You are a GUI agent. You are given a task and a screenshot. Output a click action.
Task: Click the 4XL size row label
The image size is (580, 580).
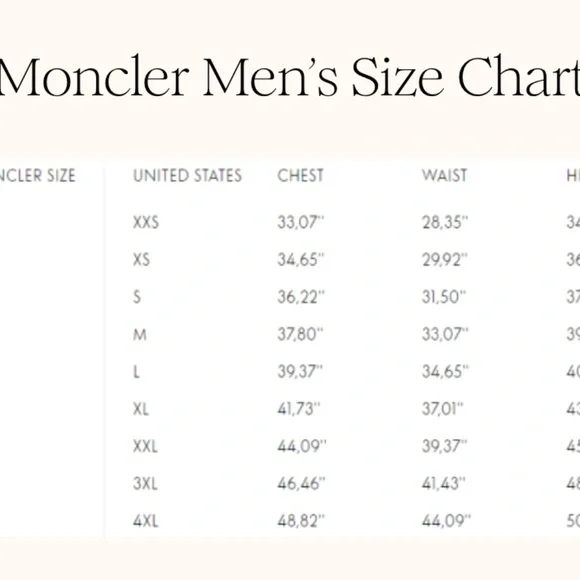(145, 521)
